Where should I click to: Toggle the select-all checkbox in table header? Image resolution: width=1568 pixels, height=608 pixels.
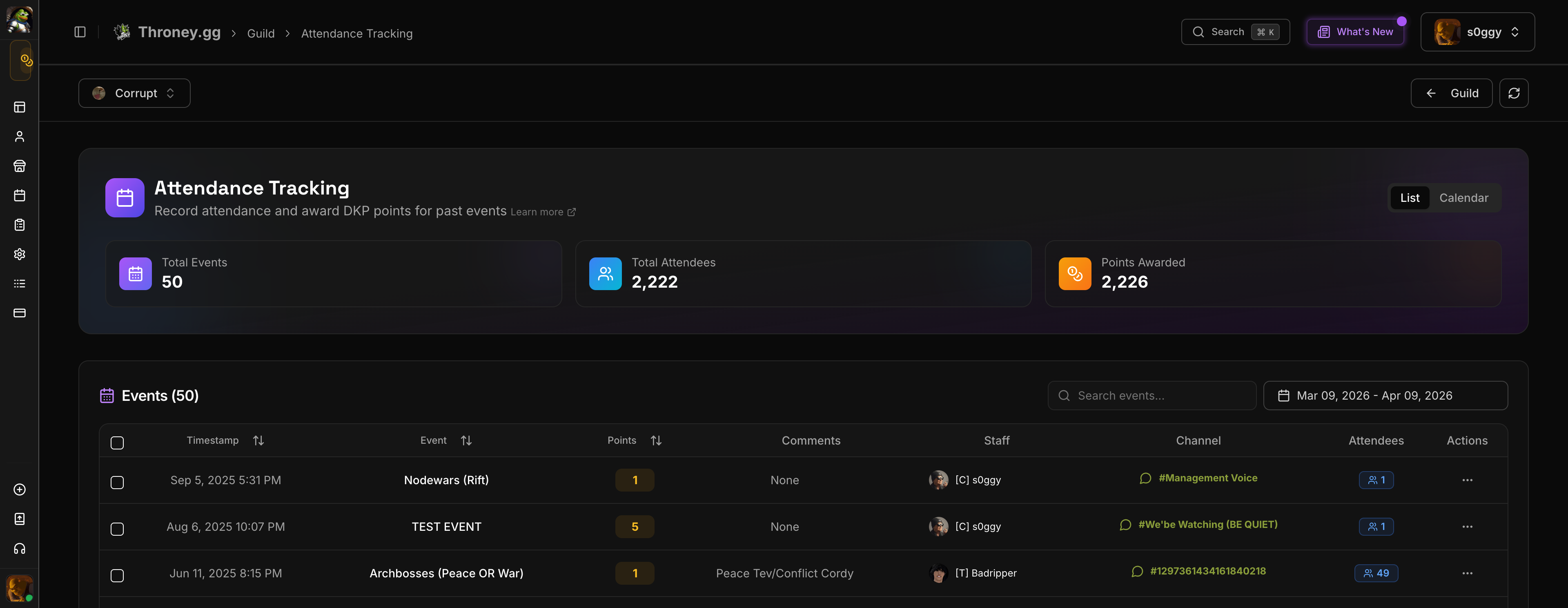118,443
